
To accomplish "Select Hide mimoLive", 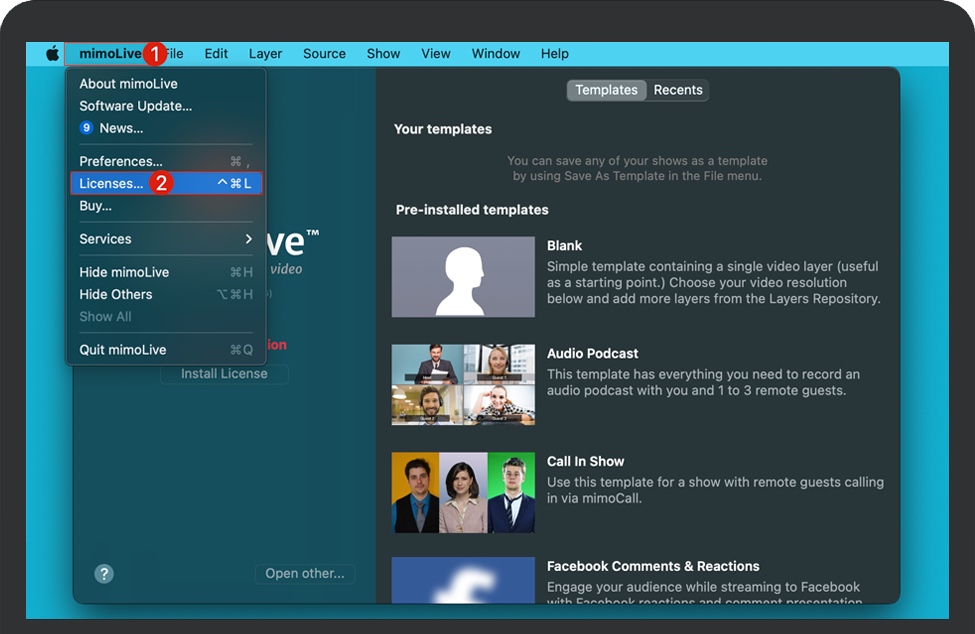I will pyautogui.click(x=166, y=272).
